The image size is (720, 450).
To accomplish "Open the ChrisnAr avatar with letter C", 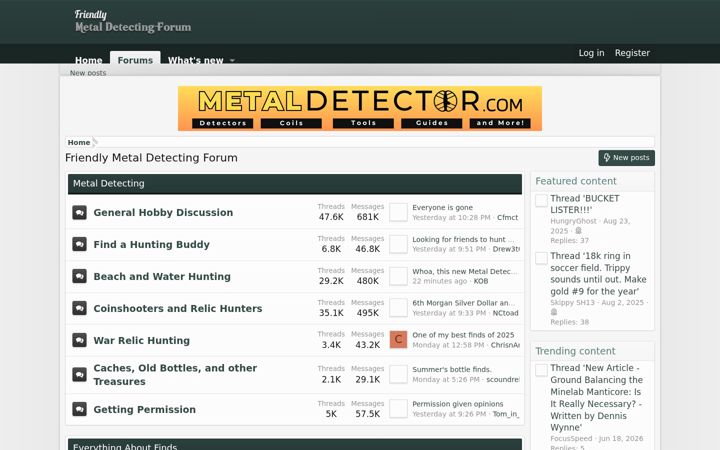I will coord(398,340).
